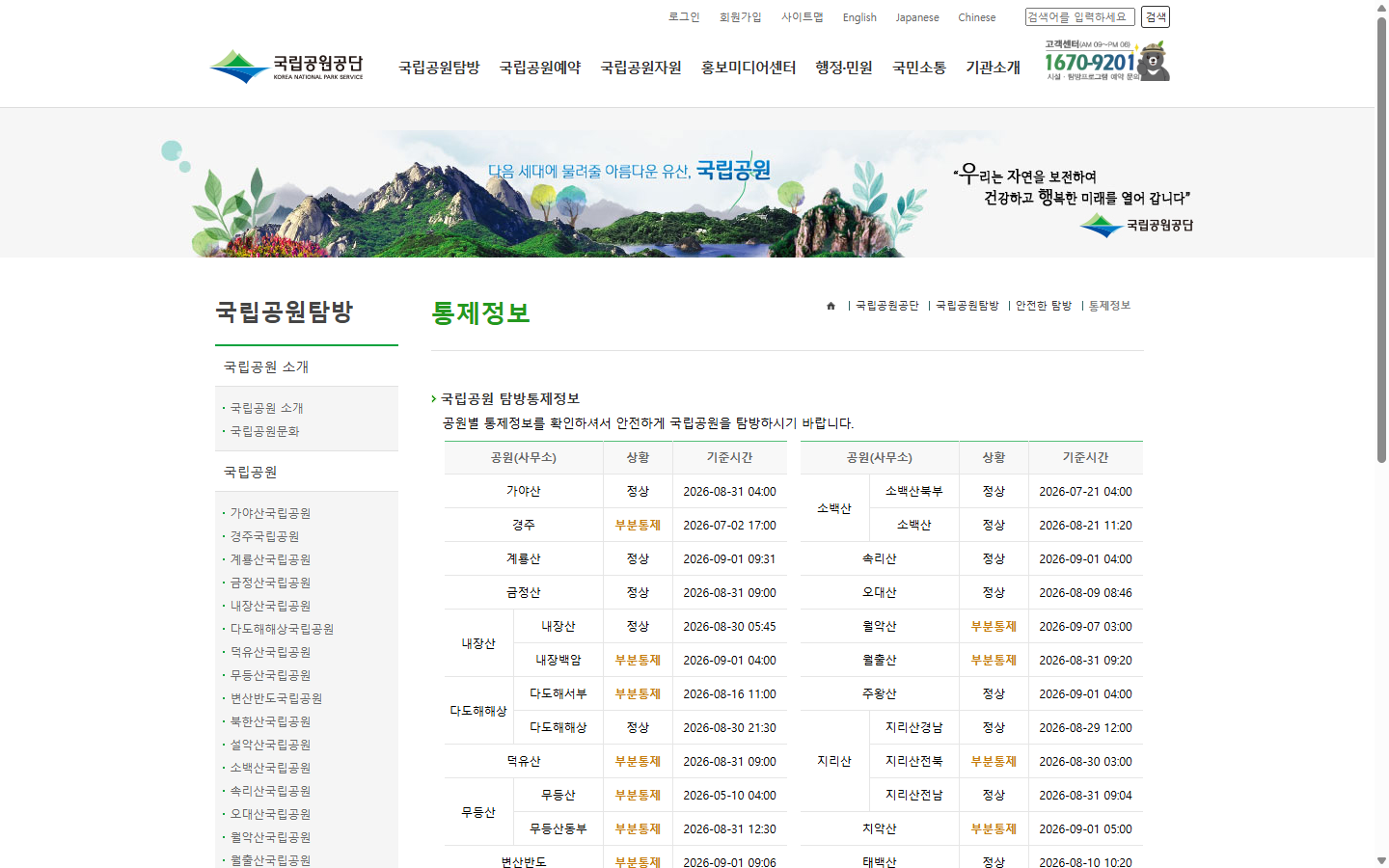This screenshot has width=1389, height=868.
Task: Open the 국립공원예약 main menu
Action: coord(540,68)
